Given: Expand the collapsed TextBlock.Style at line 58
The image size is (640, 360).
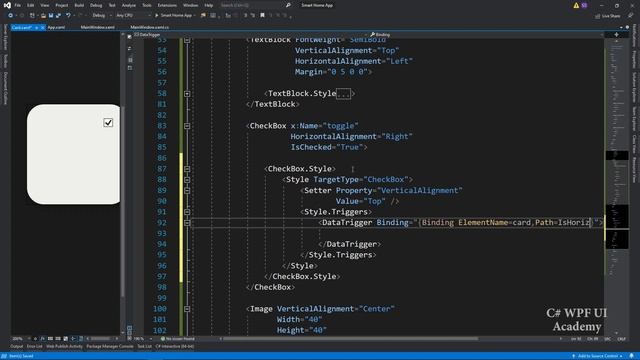Looking at the screenshot, I should coord(187,93).
